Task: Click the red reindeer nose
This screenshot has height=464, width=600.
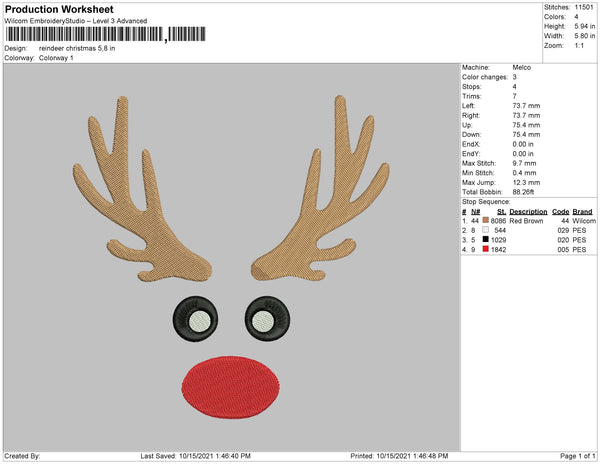Action: 230,387
